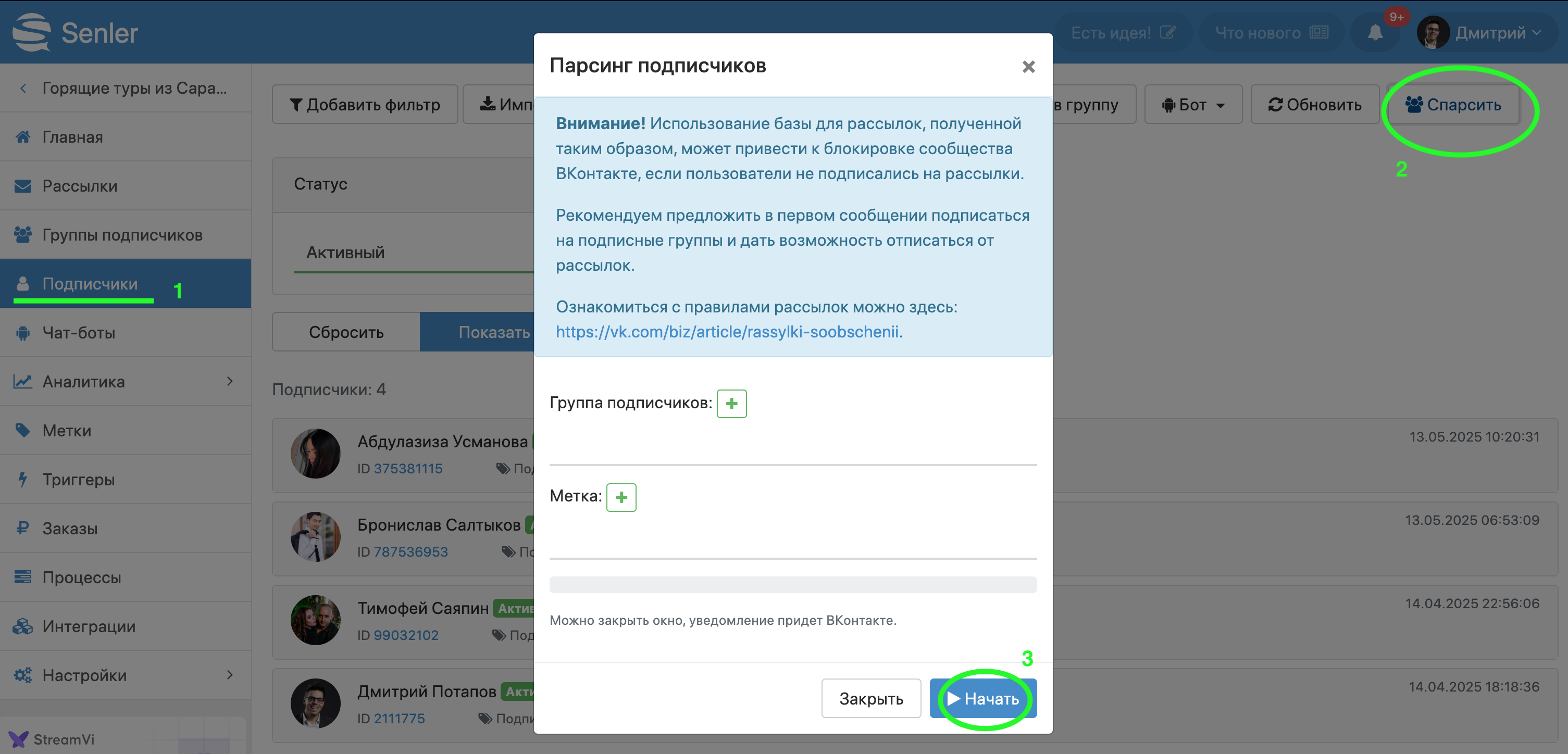Open the Рассылки sidebar section
The height and width of the screenshot is (754, 1568).
point(126,185)
